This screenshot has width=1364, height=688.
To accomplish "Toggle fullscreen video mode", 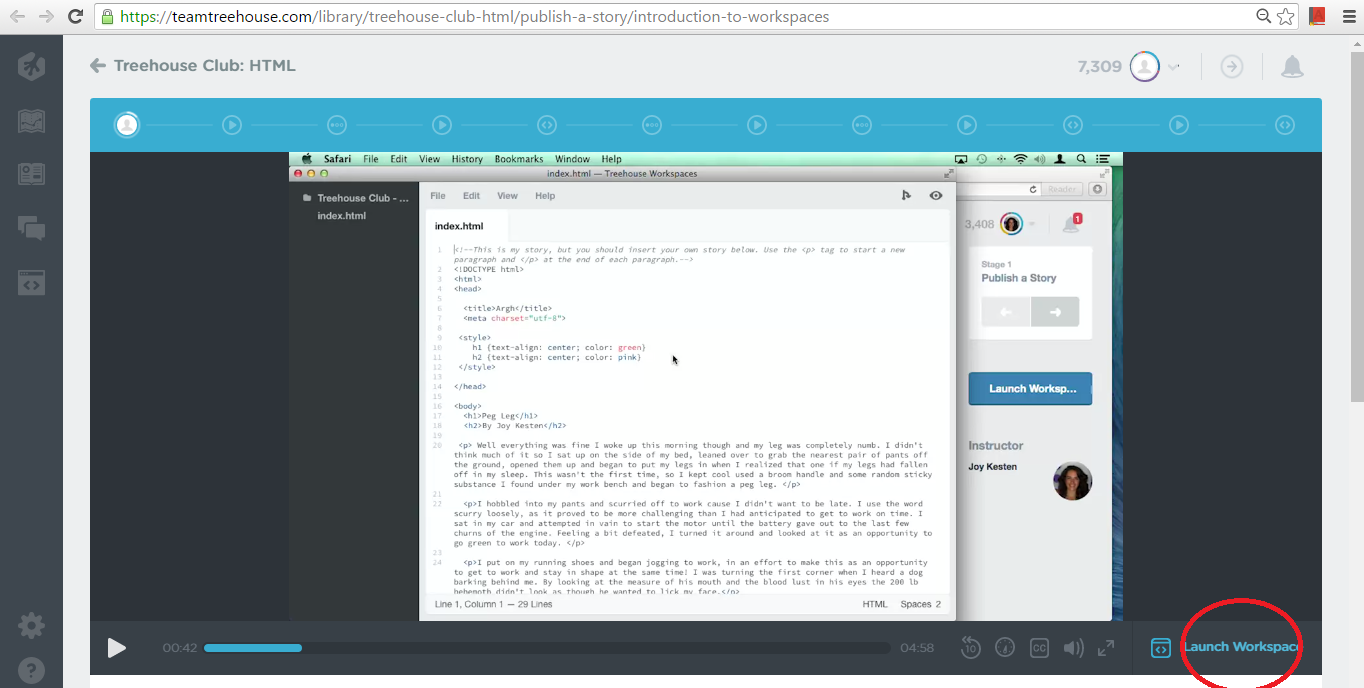I will tap(1106, 648).
